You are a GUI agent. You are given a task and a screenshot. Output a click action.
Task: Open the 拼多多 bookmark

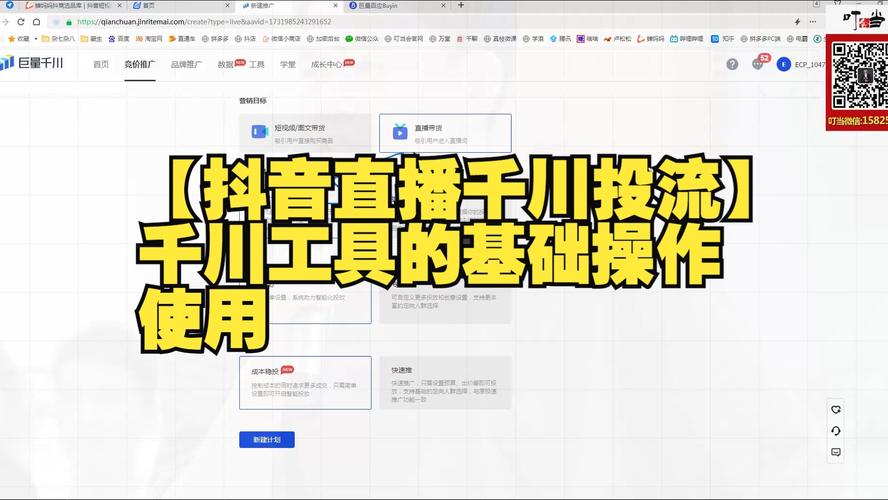point(215,39)
